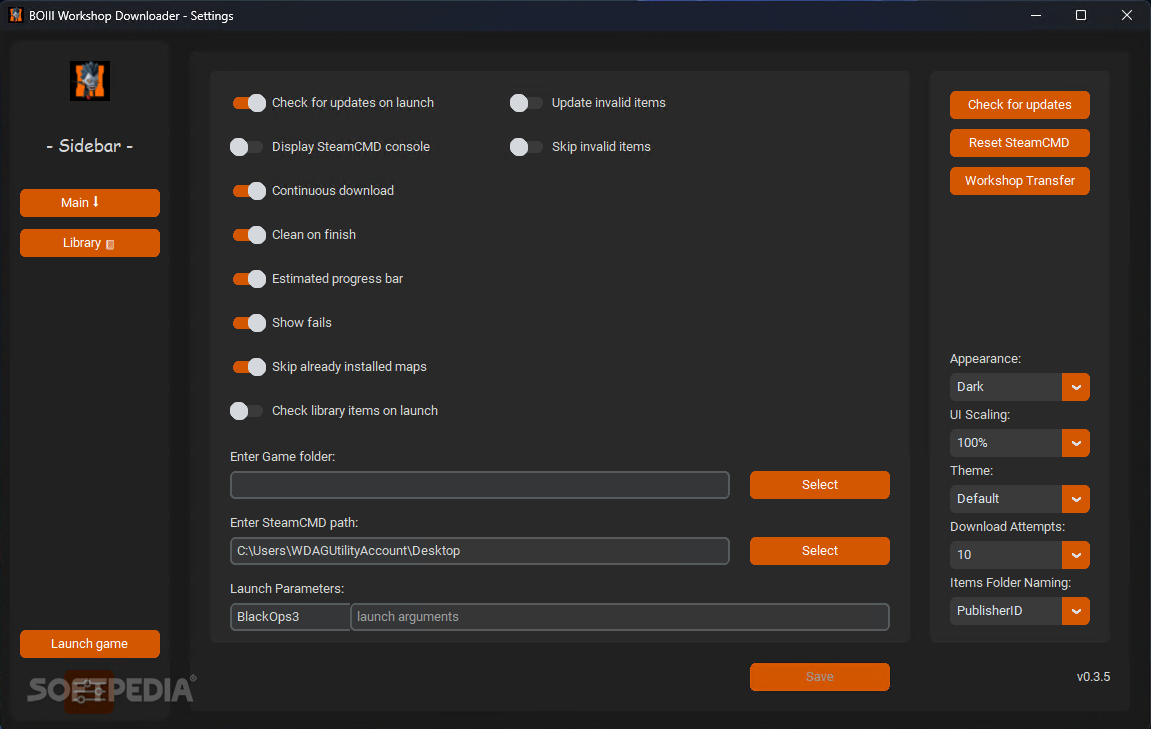Enable Check library items on launch

(x=247, y=411)
